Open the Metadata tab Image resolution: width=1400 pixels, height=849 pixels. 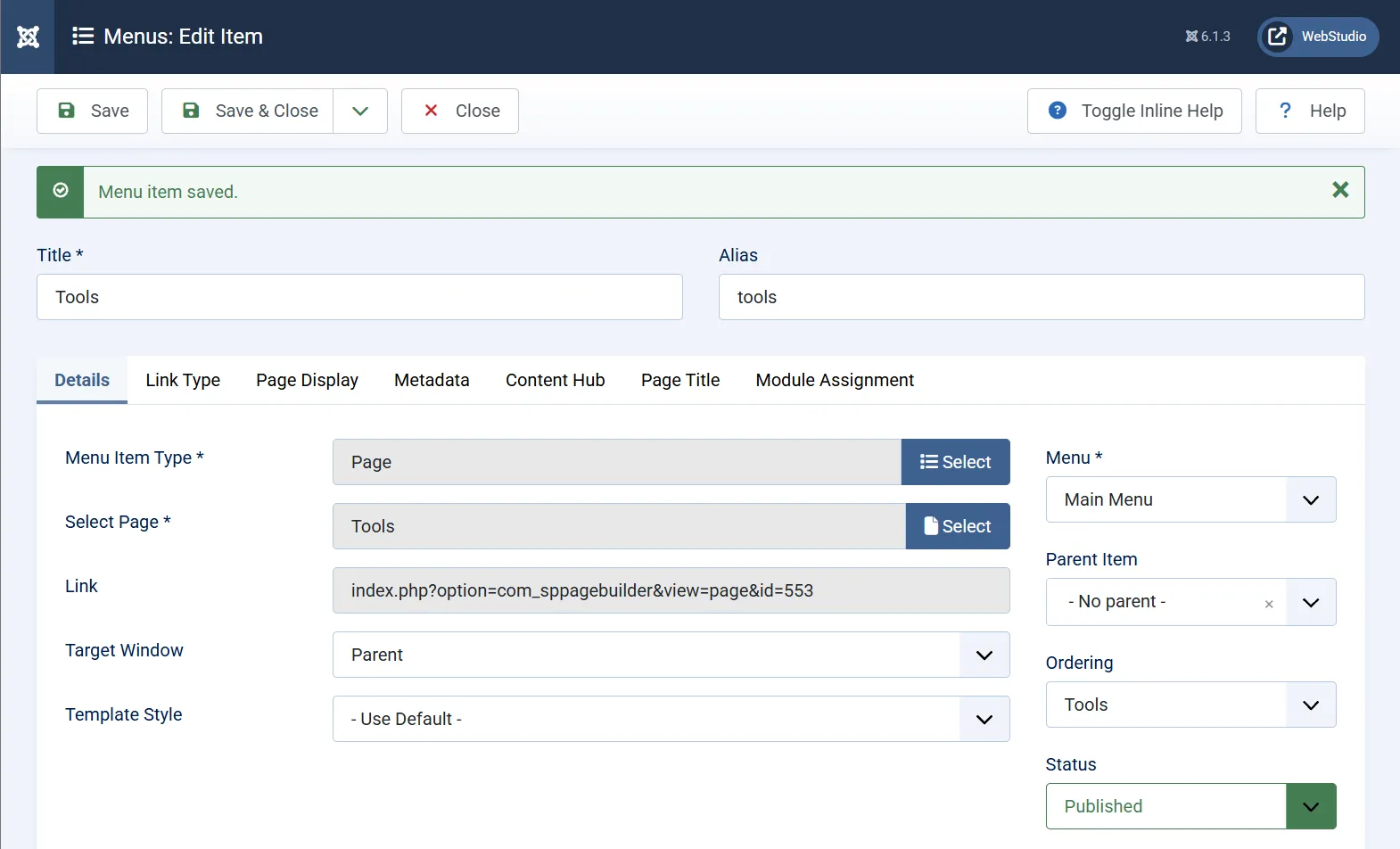click(x=432, y=380)
